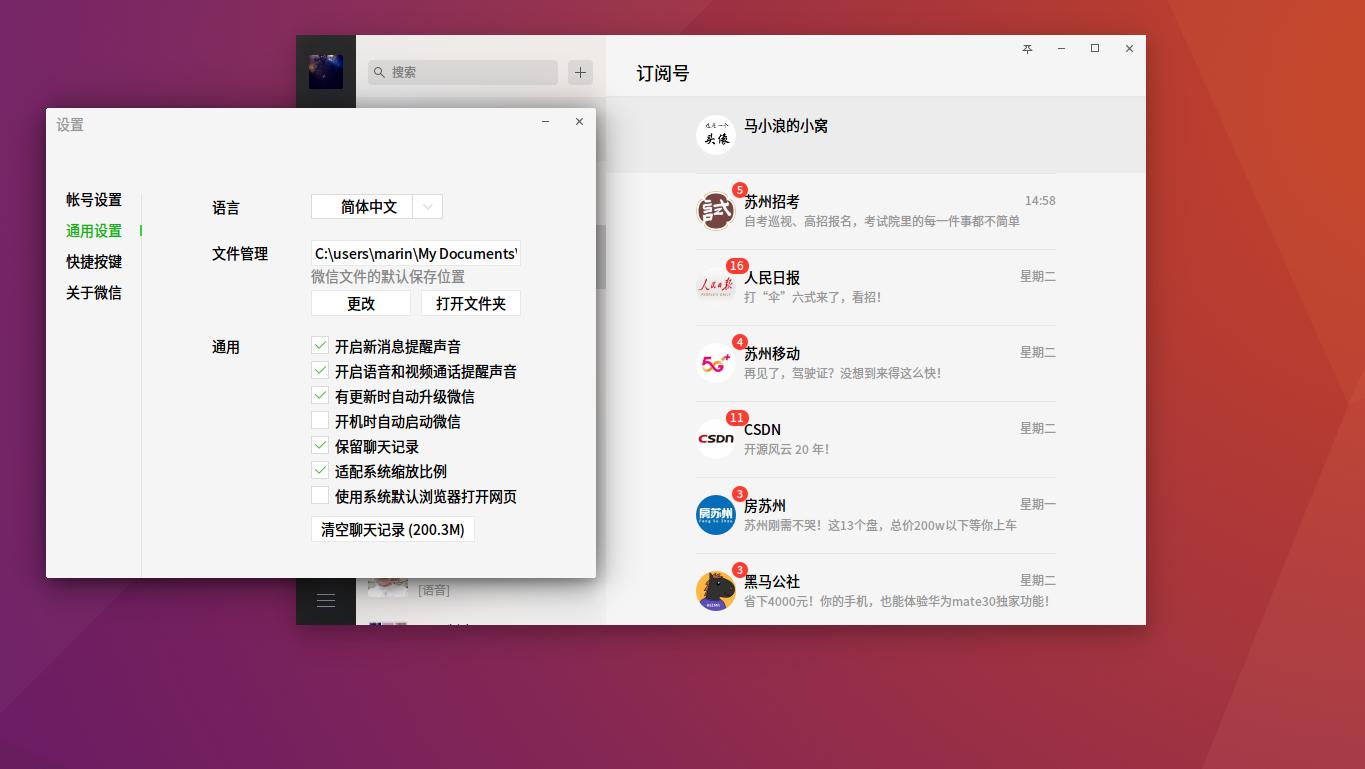Open the 苏州招考 message row
This screenshot has width=1365, height=769.
tap(876, 211)
